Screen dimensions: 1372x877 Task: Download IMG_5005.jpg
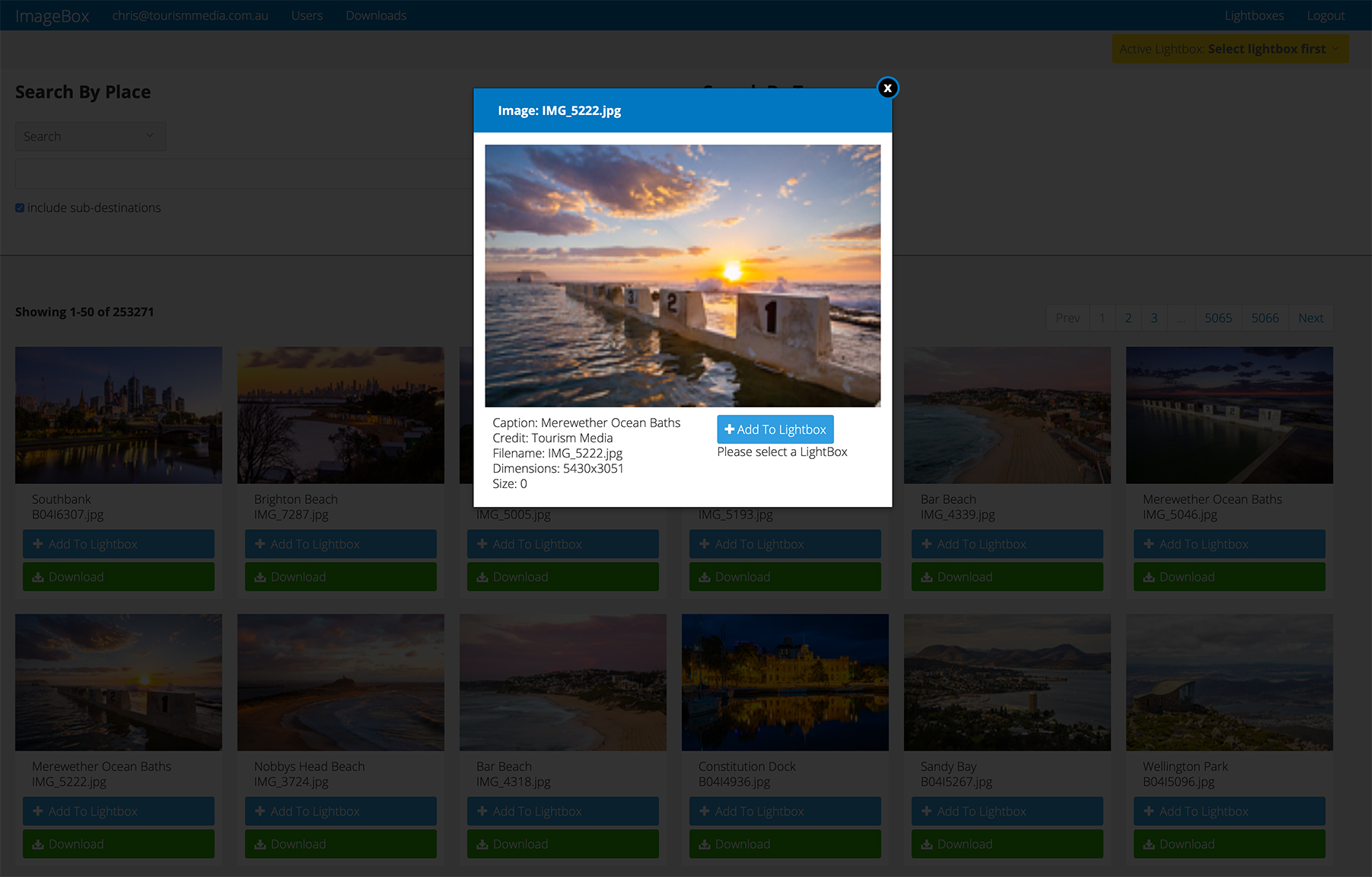point(563,577)
